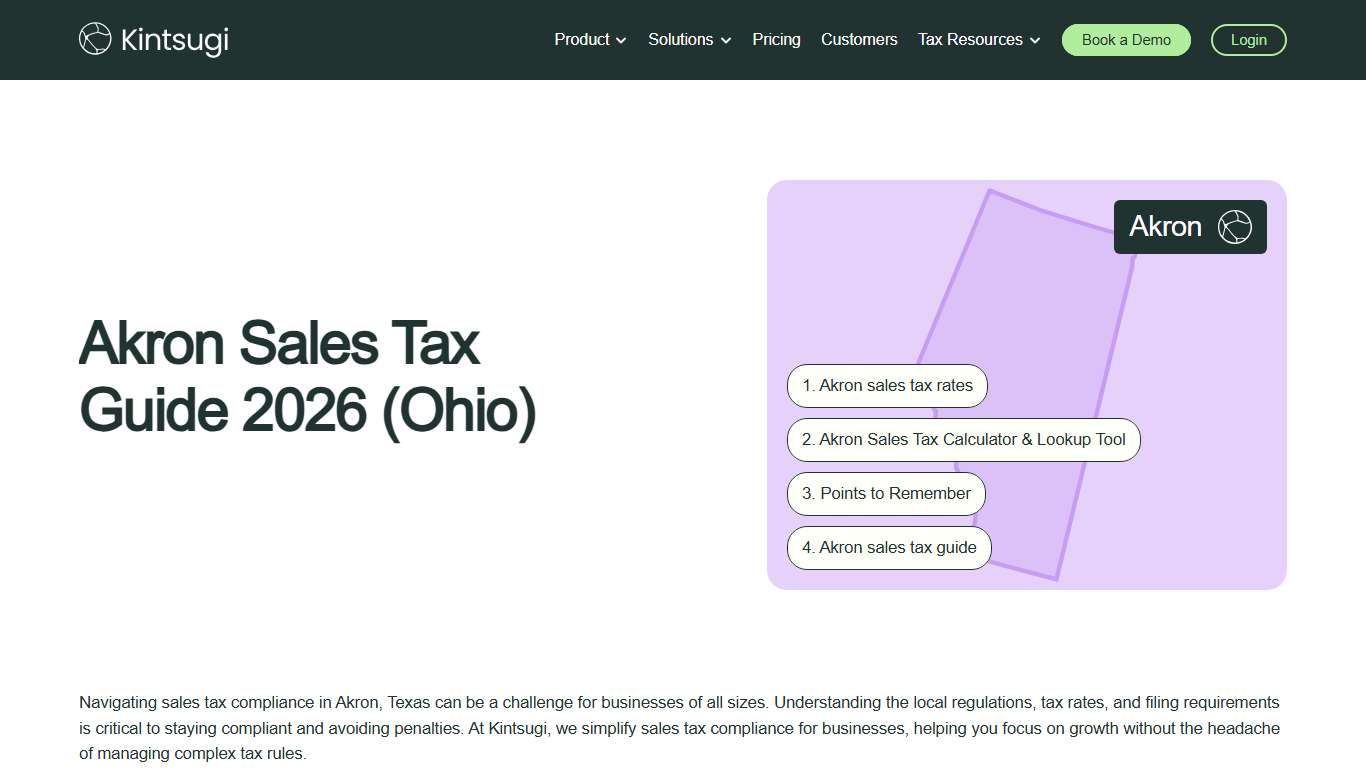Screen dimensions: 1366x768
Task: Open the Akron sales tax rates link
Action: 886,385
